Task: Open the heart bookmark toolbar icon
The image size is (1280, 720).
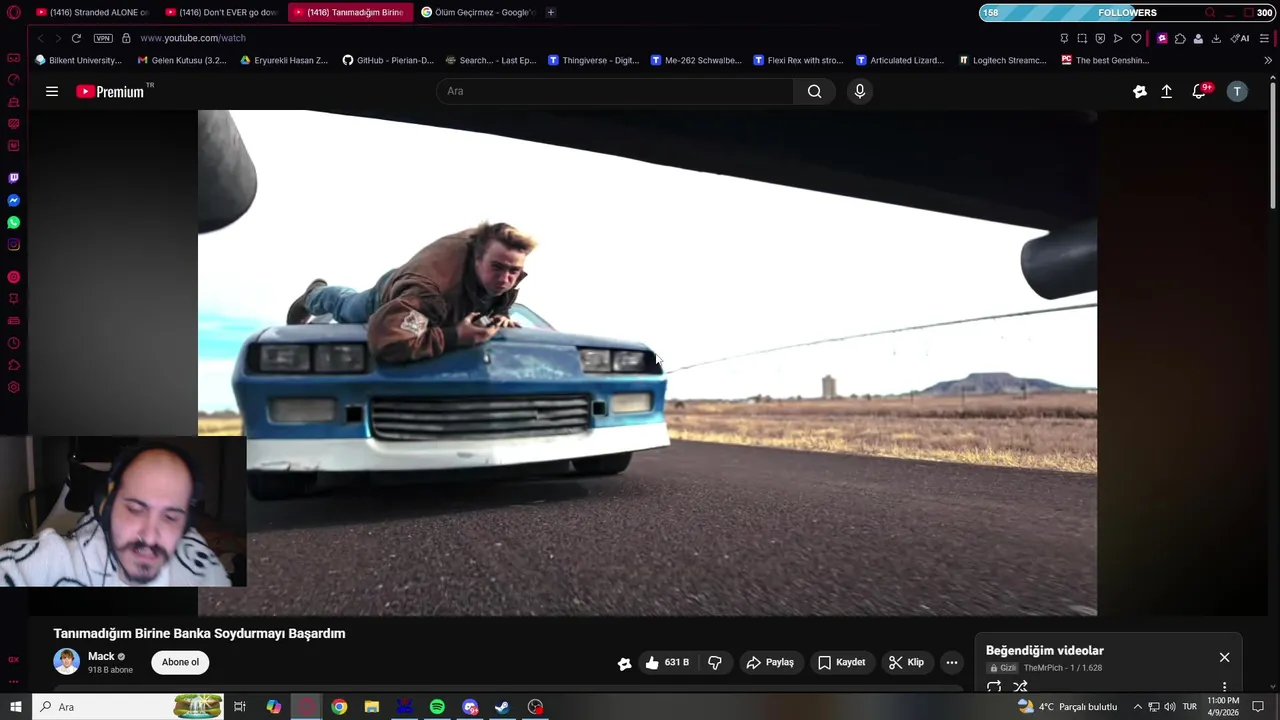Action: (x=1136, y=38)
